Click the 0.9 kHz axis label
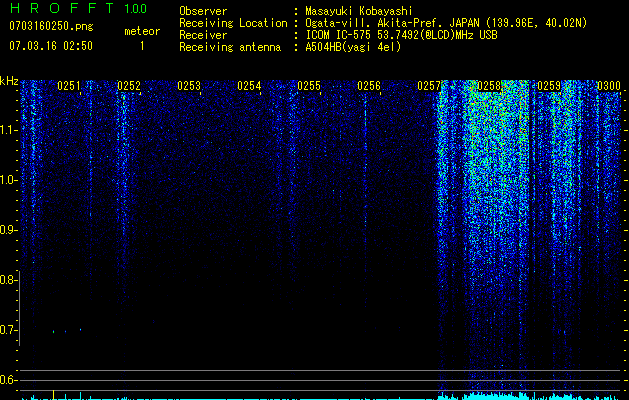Image resolution: width=629 pixels, height=400 pixels. coord(9,230)
